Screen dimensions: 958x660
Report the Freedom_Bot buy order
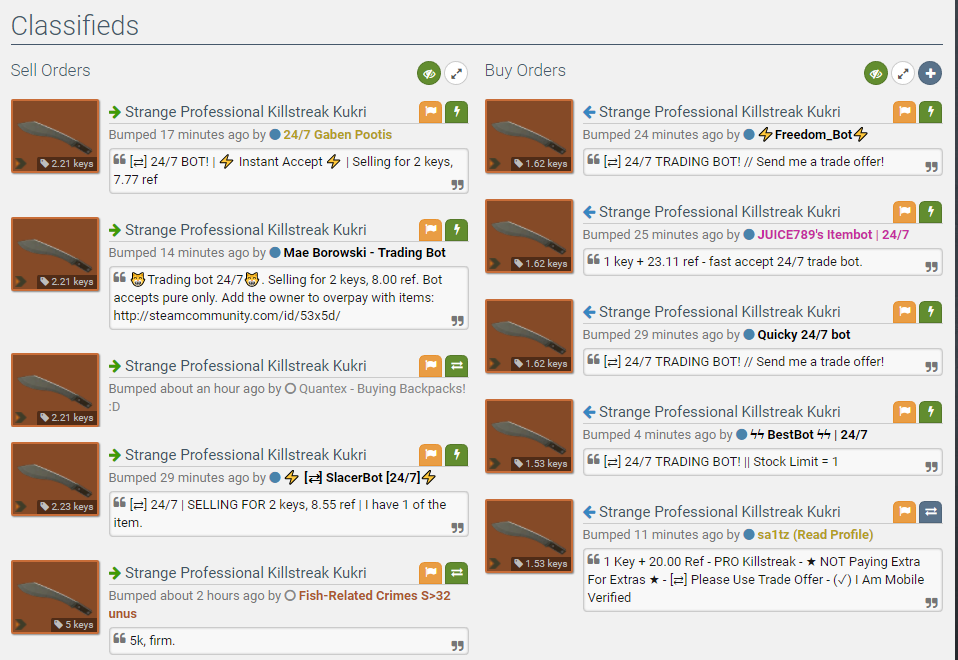[x=905, y=112]
